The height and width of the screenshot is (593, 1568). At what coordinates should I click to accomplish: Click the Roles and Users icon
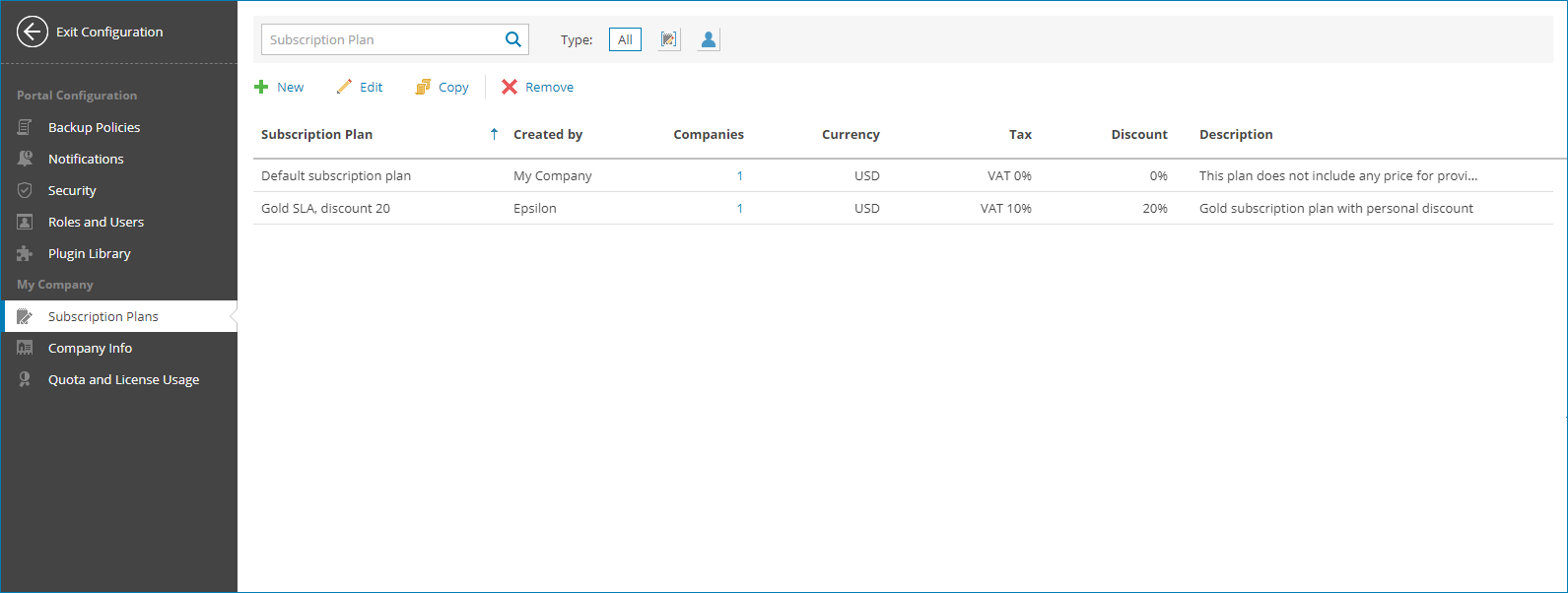[25, 222]
